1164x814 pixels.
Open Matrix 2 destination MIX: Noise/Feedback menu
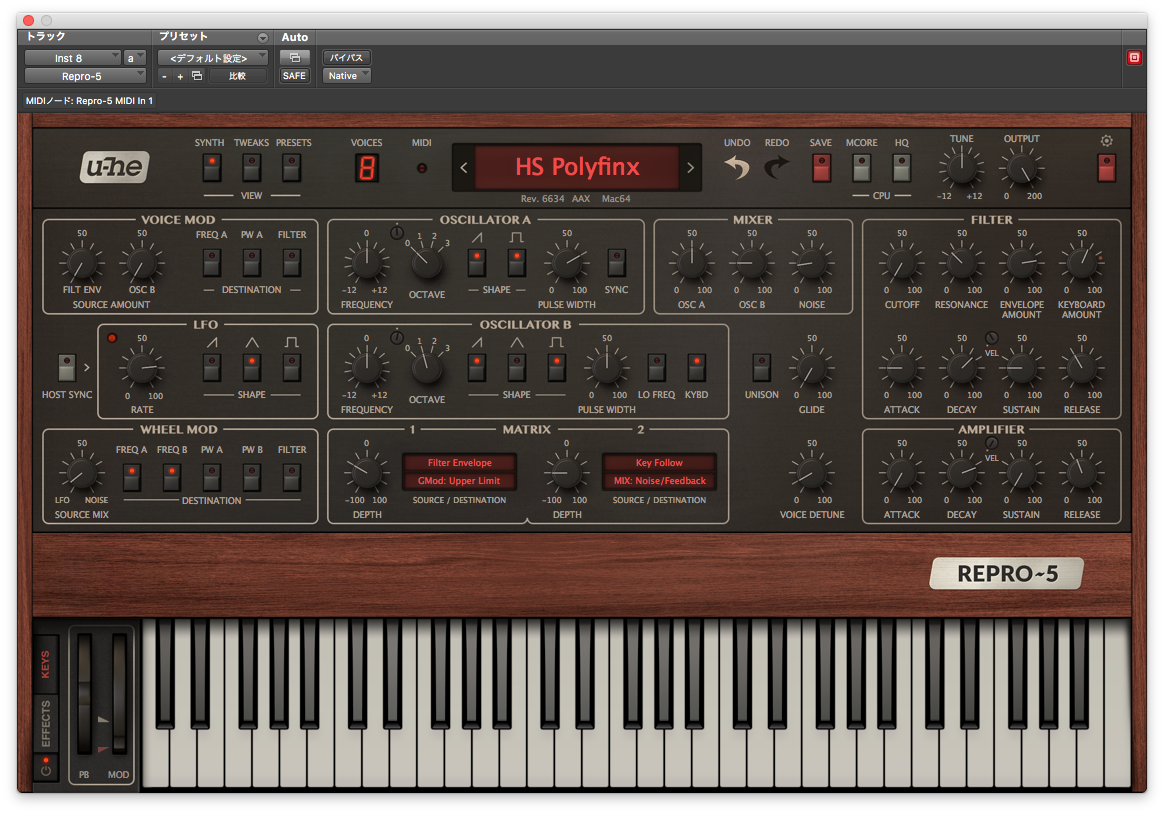659,481
